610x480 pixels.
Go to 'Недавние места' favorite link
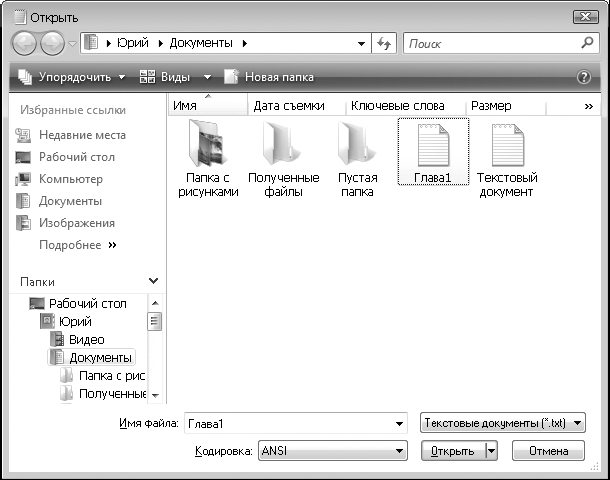pyautogui.click(x=82, y=135)
